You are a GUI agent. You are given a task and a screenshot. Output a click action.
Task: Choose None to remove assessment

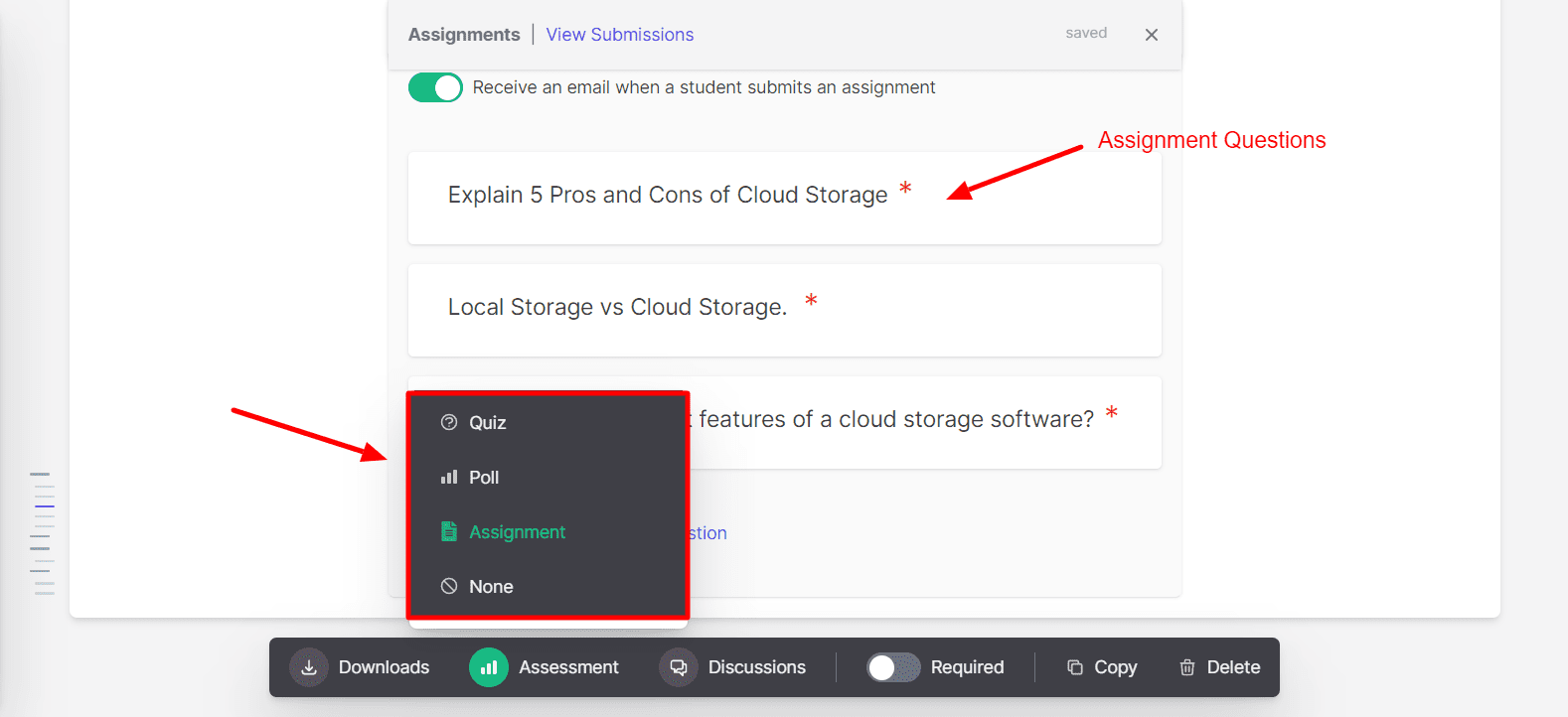coord(491,587)
